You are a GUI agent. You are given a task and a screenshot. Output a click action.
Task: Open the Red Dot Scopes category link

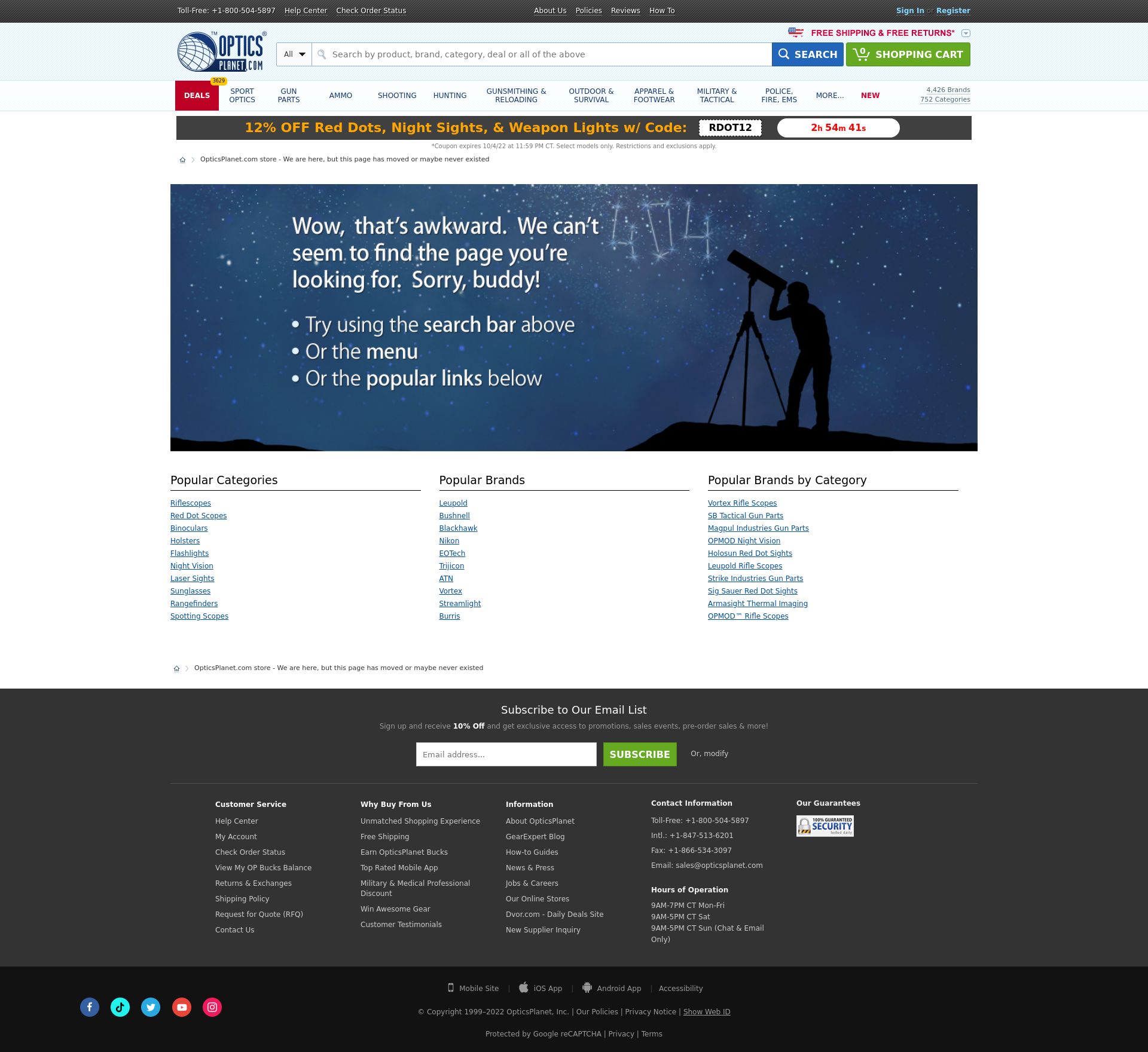(199, 516)
